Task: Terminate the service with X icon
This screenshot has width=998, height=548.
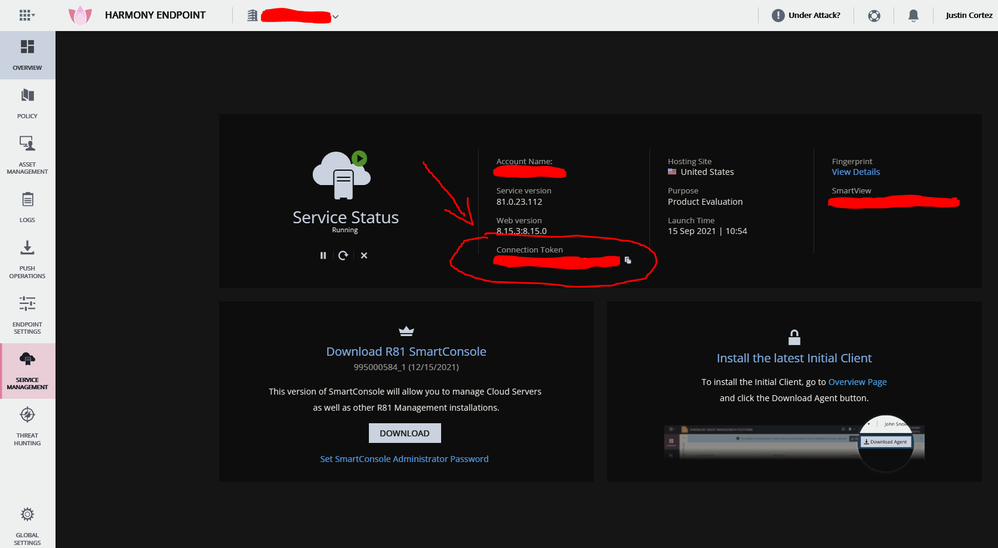Action: (364, 255)
